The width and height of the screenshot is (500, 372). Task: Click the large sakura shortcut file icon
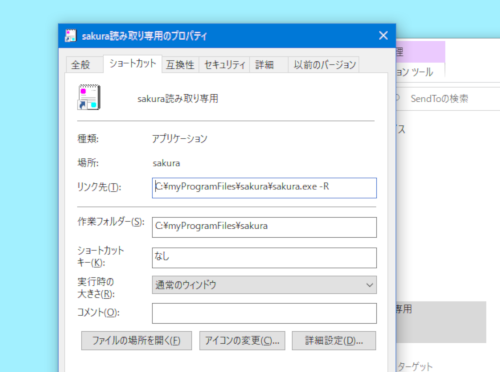[x=89, y=97]
